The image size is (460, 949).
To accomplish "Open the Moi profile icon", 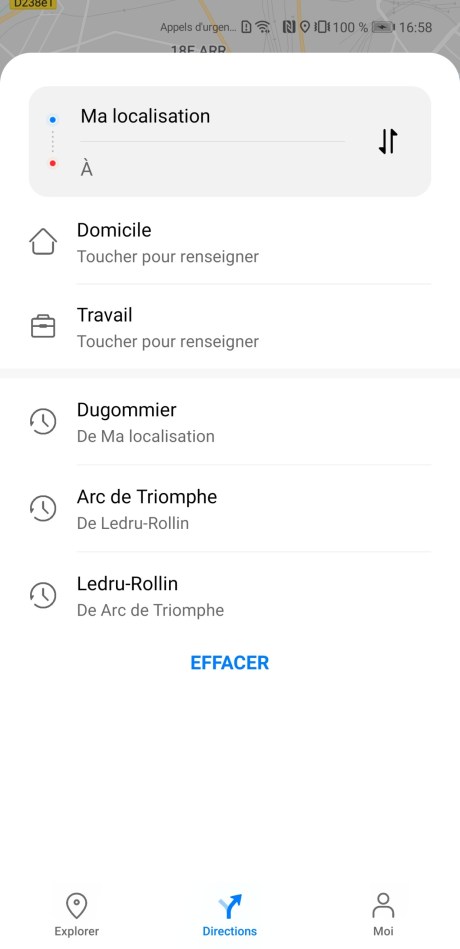I will click(383, 907).
